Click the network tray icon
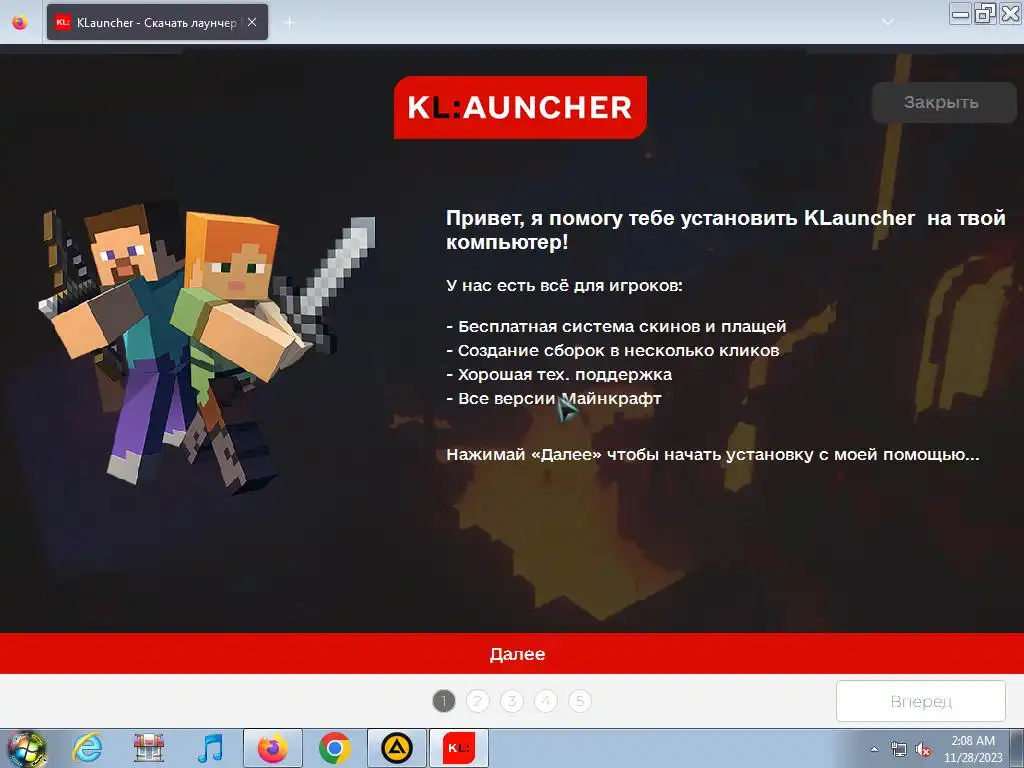 [899, 749]
